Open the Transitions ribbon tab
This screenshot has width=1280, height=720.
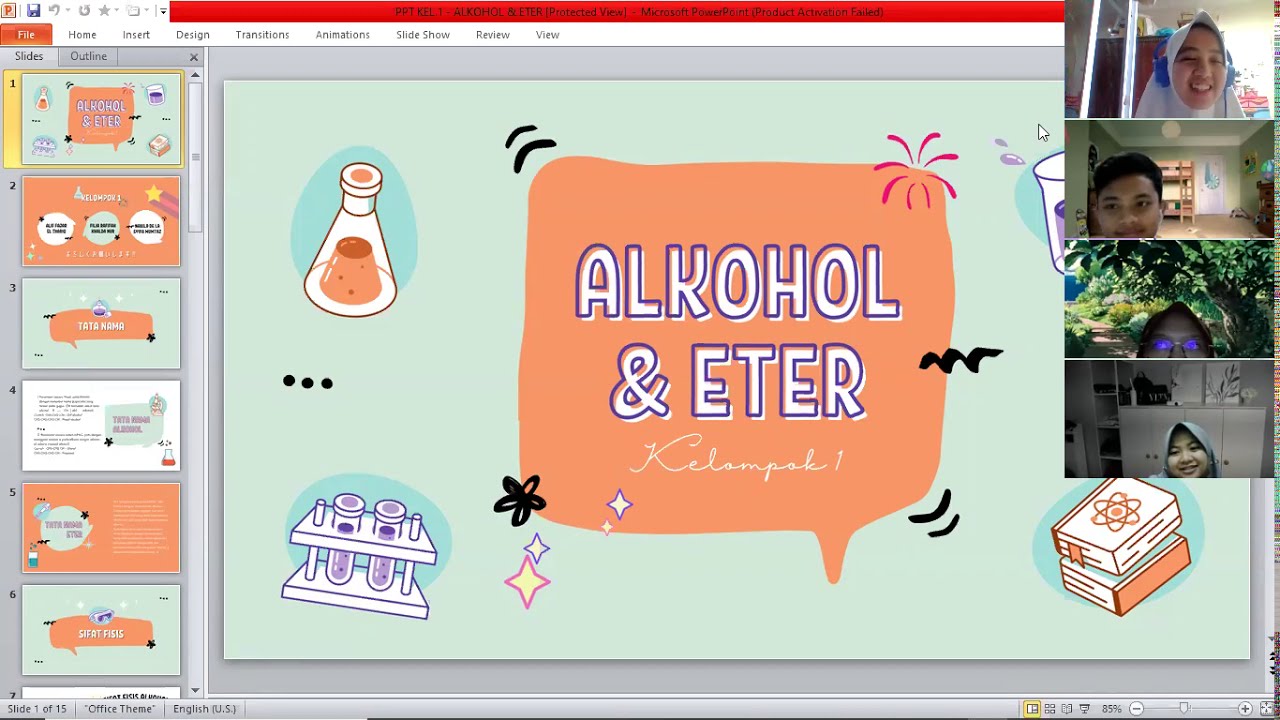pos(262,35)
